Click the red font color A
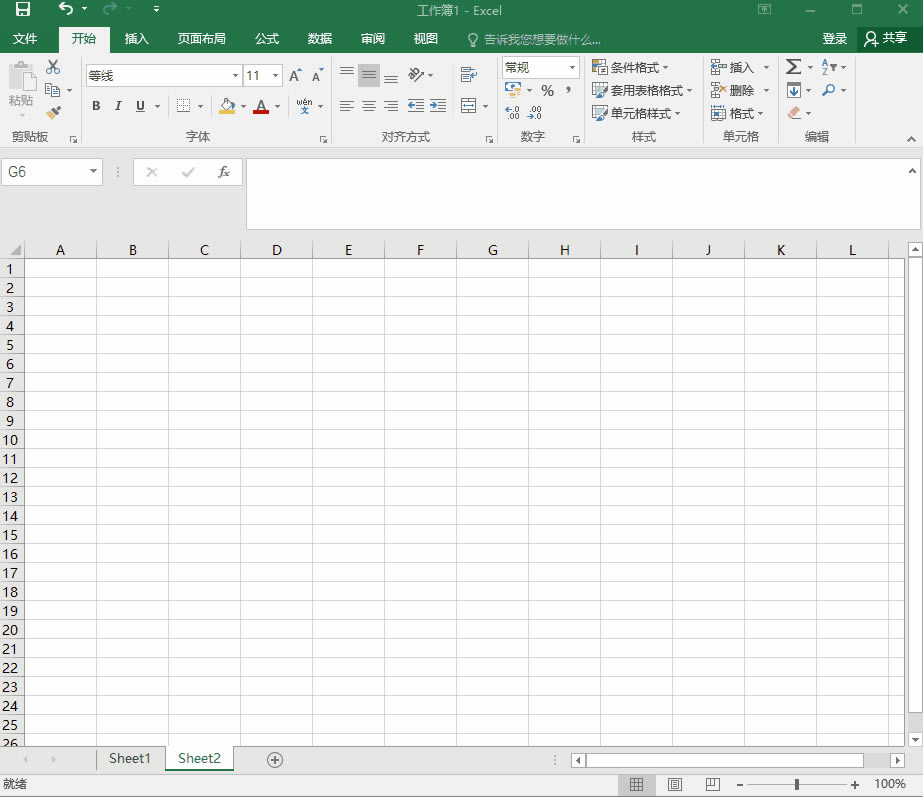Viewport: 923px width, 797px height. click(261, 106)
